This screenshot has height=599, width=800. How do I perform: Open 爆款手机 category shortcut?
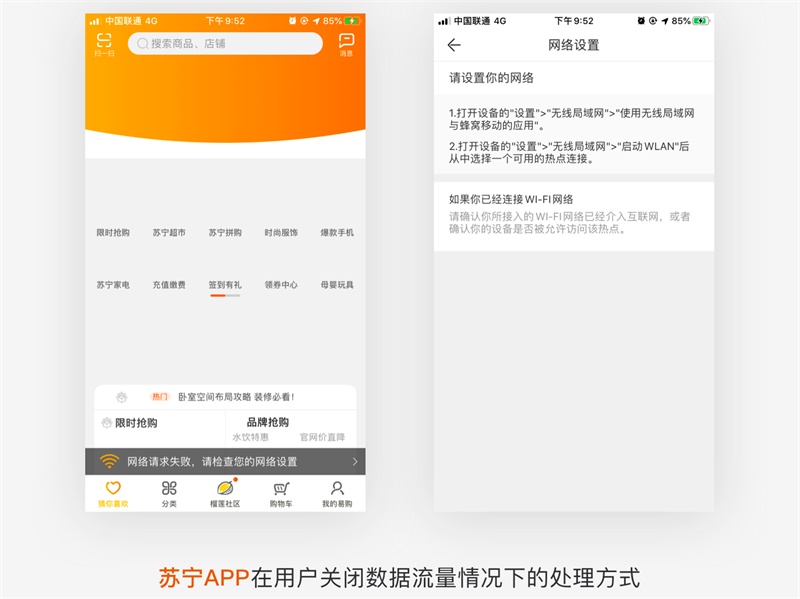point(337,233)
